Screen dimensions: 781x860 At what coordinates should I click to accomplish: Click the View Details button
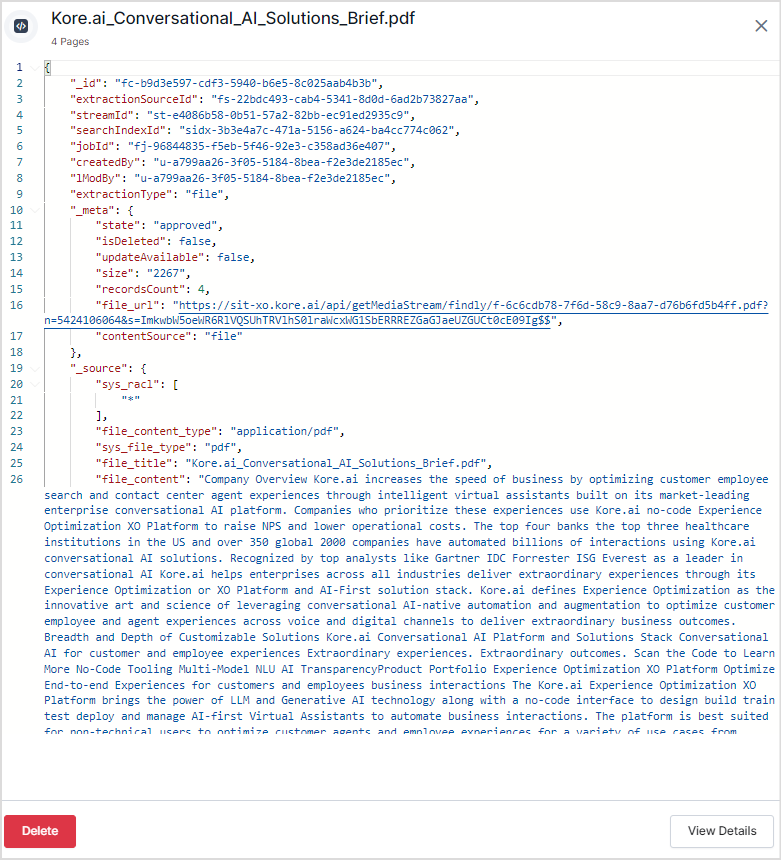coord(721,831)
